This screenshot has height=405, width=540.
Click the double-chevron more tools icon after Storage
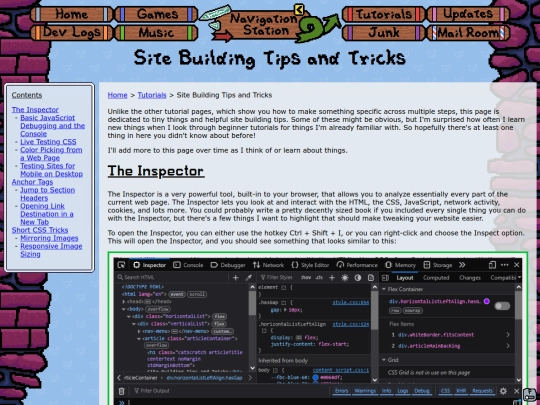pos(462,265)
